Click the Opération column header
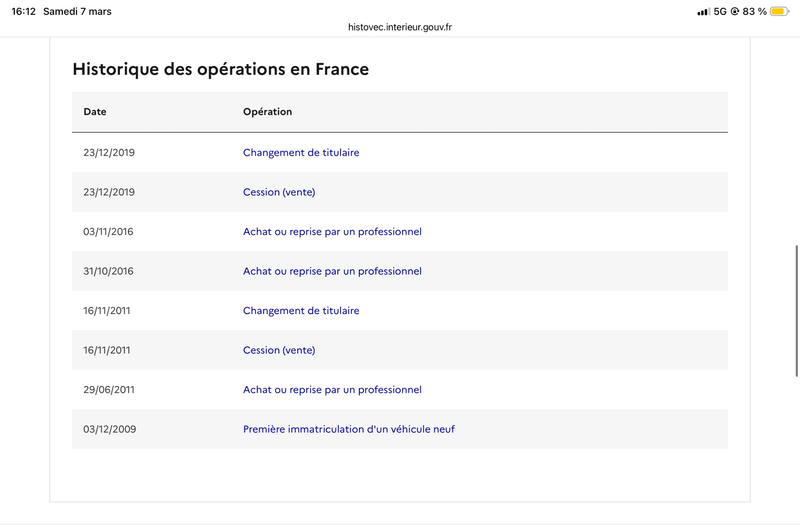800x525 pixels. pos(267,112)
